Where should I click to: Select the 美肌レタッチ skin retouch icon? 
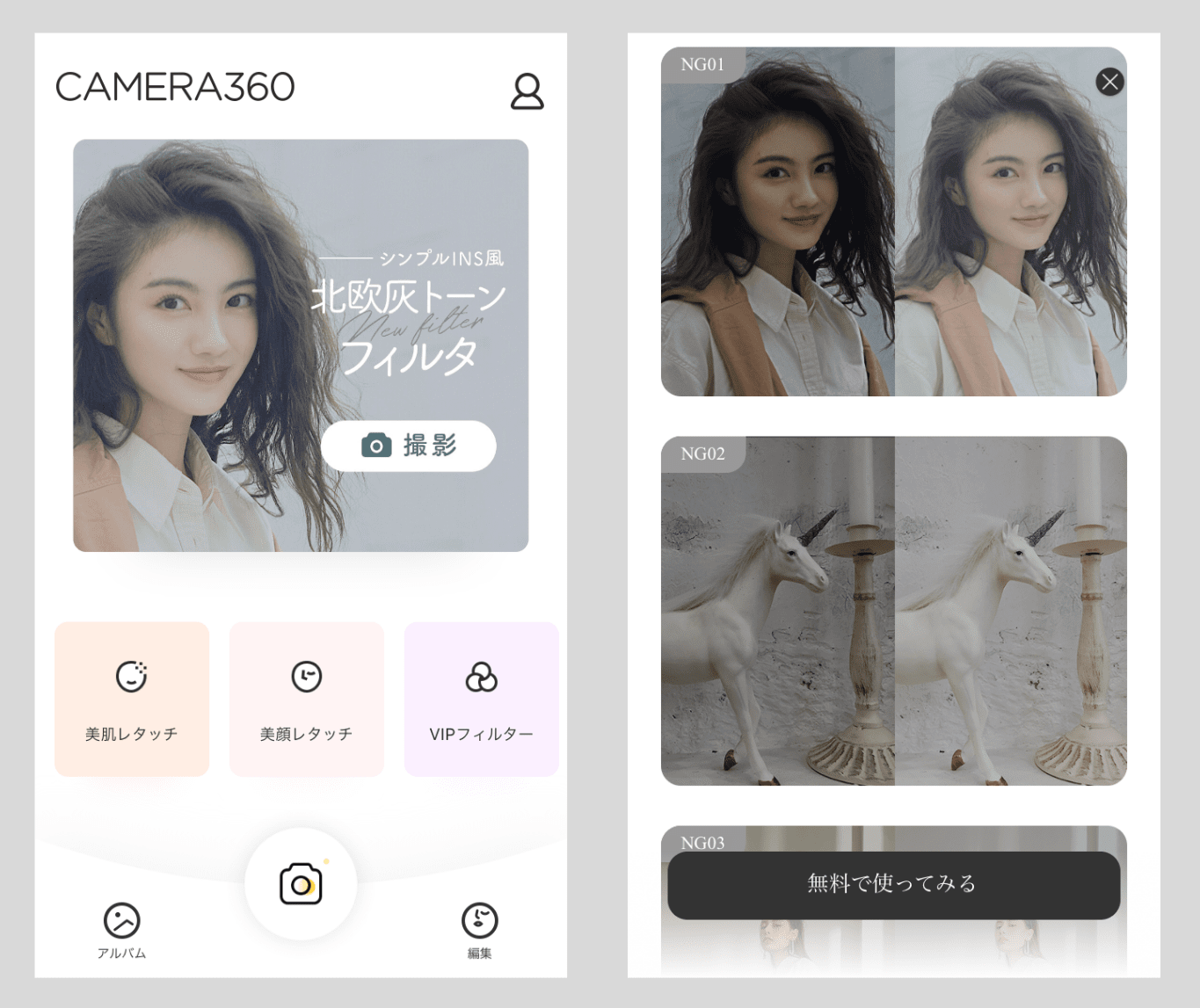(x=130, y=678)
